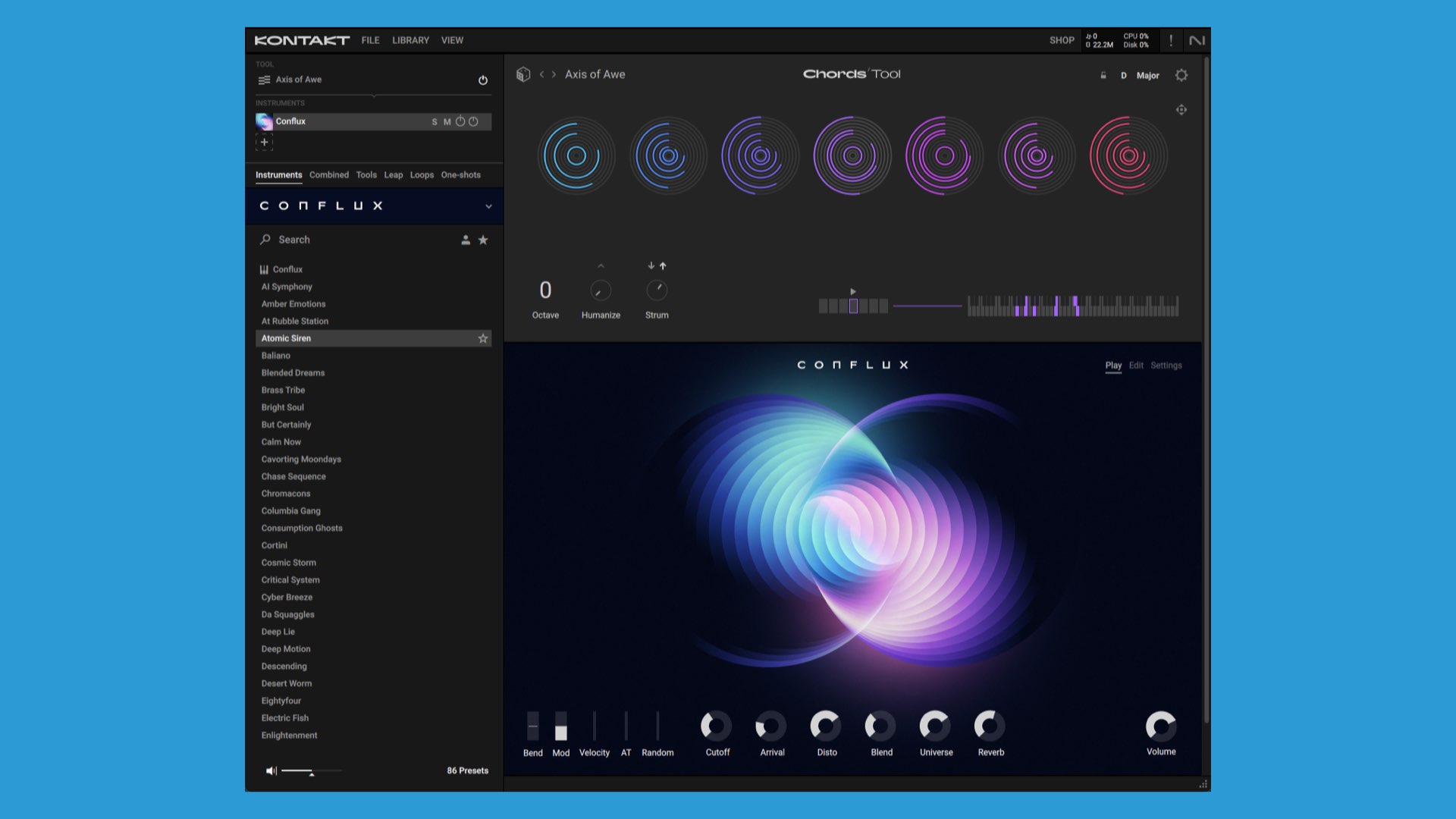
Task: Solo the Conflux instrument
Action: point(435,122)
